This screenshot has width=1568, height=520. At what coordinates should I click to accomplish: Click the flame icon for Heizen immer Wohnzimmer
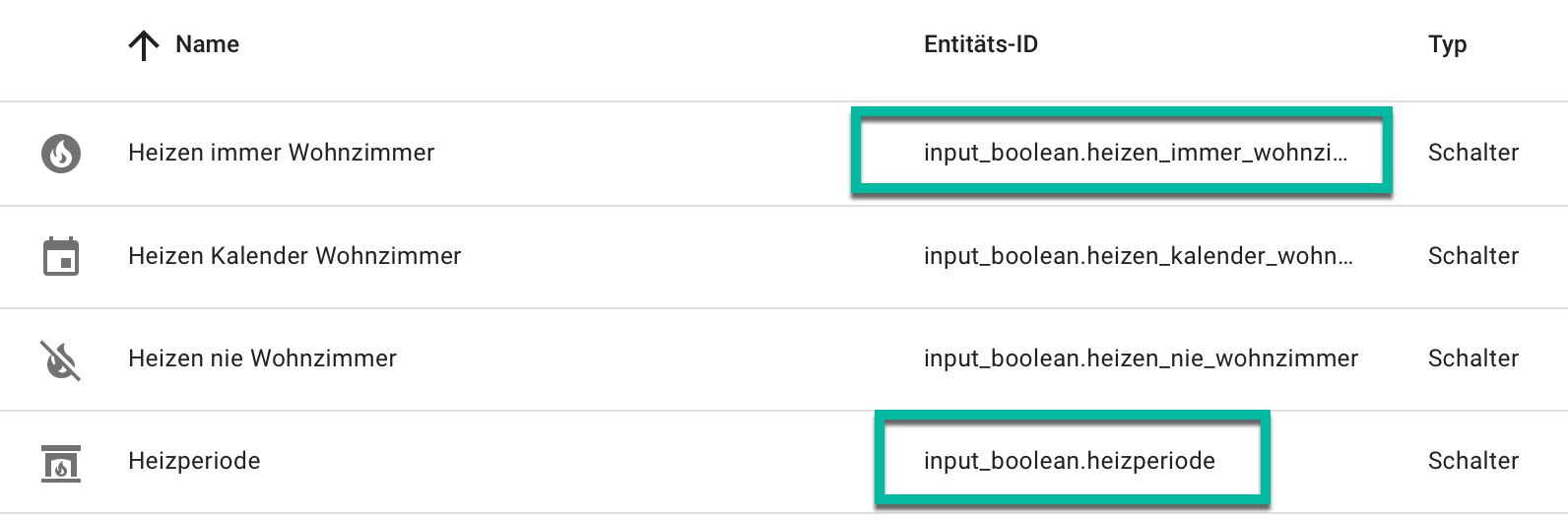61,154
